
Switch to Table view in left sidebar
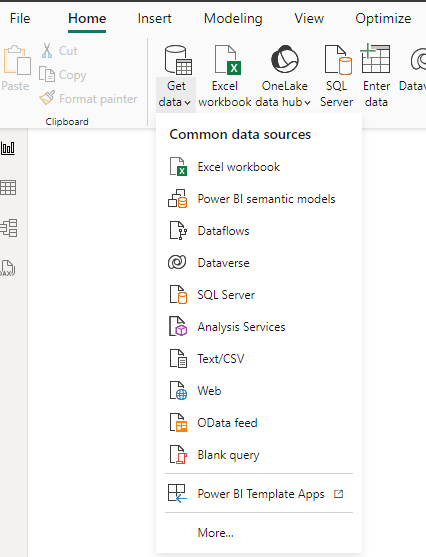(8, 188)
